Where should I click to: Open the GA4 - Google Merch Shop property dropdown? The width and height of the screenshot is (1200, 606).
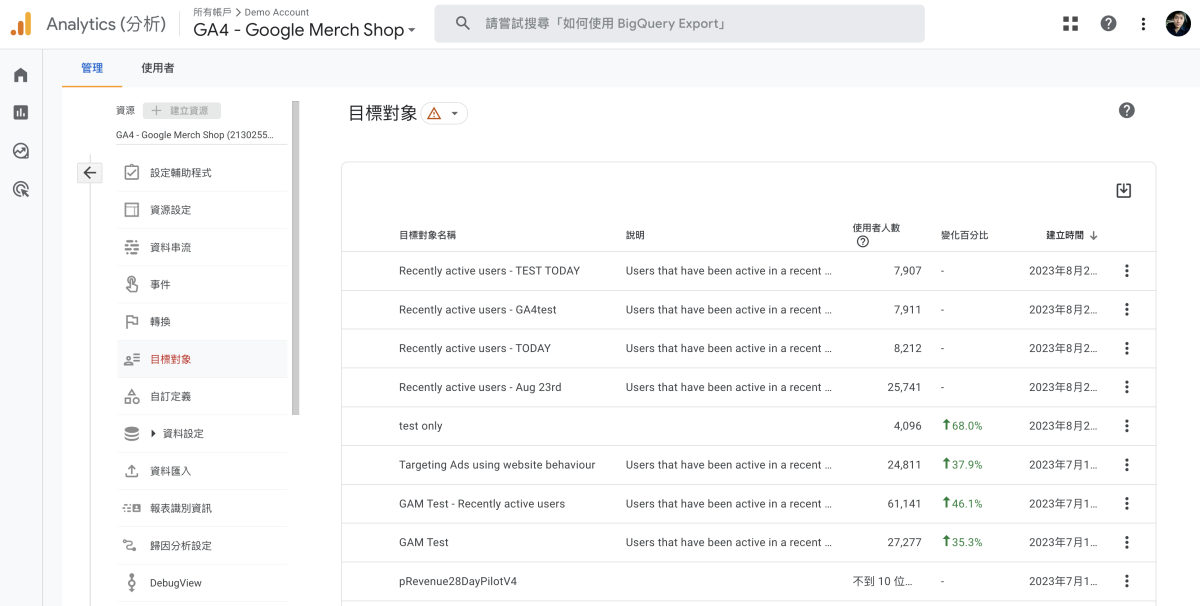click(x=304, y=30)
